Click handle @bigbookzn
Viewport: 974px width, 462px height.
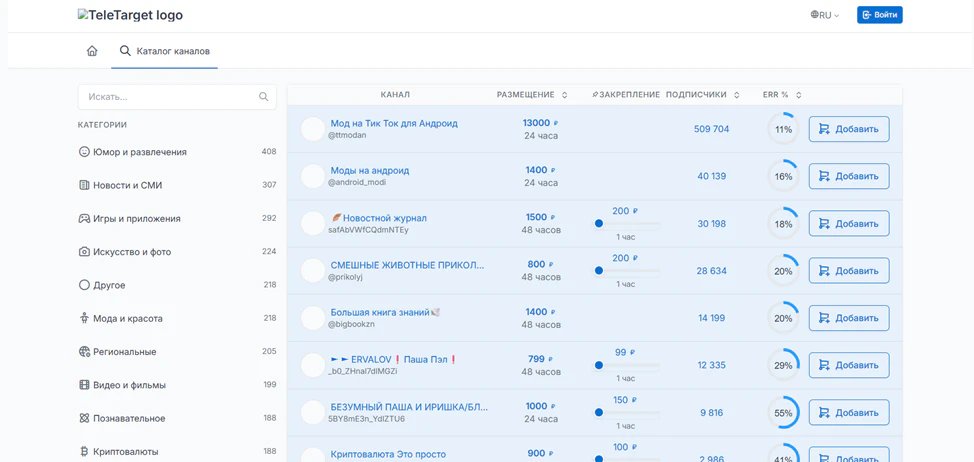coord(351,324)
